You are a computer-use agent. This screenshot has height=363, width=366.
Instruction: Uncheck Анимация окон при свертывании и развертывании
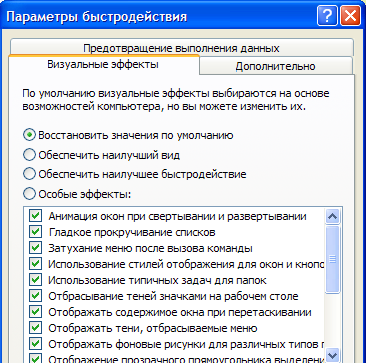pos(35,216)
